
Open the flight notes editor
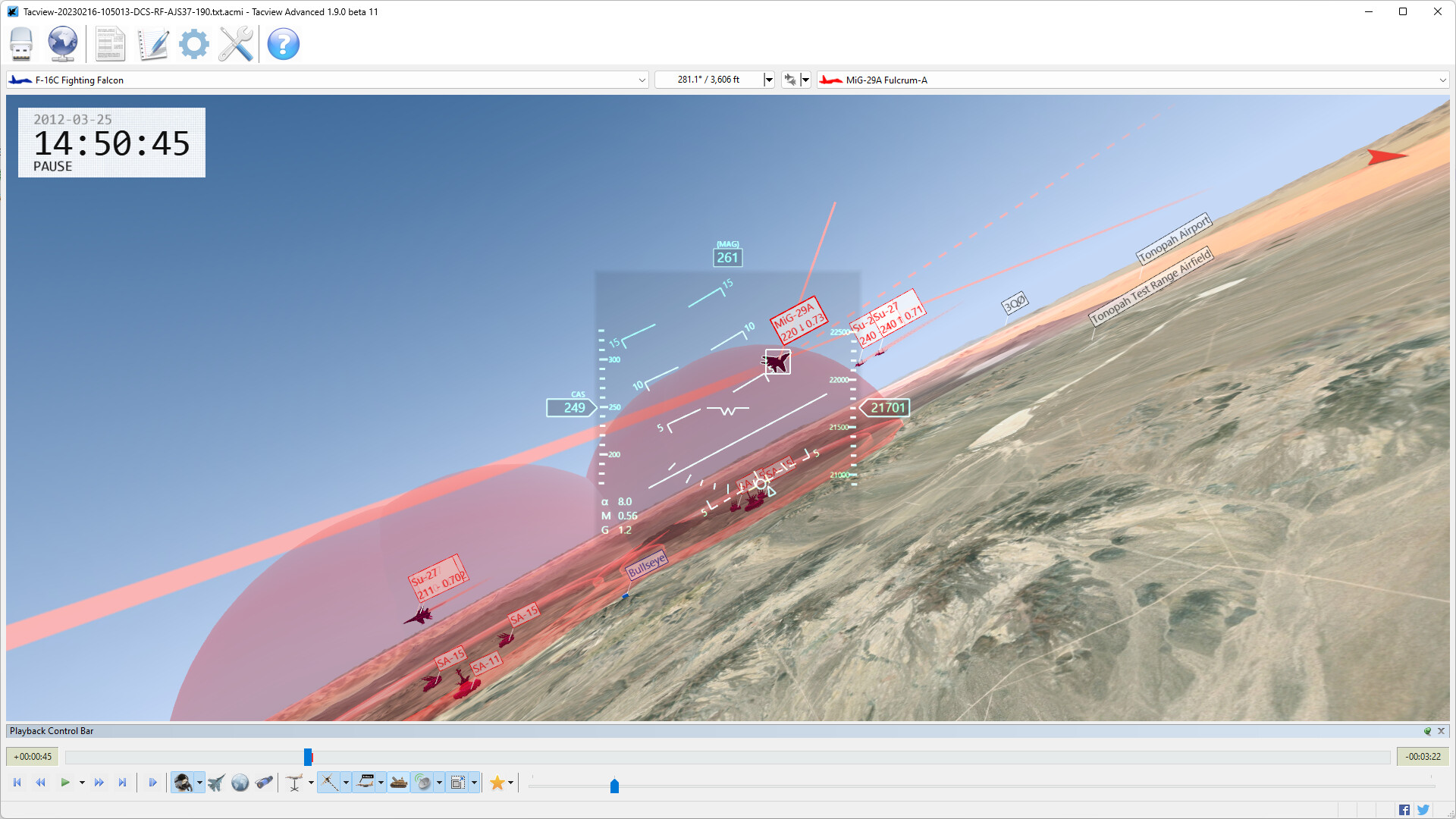tap(152, 44)
